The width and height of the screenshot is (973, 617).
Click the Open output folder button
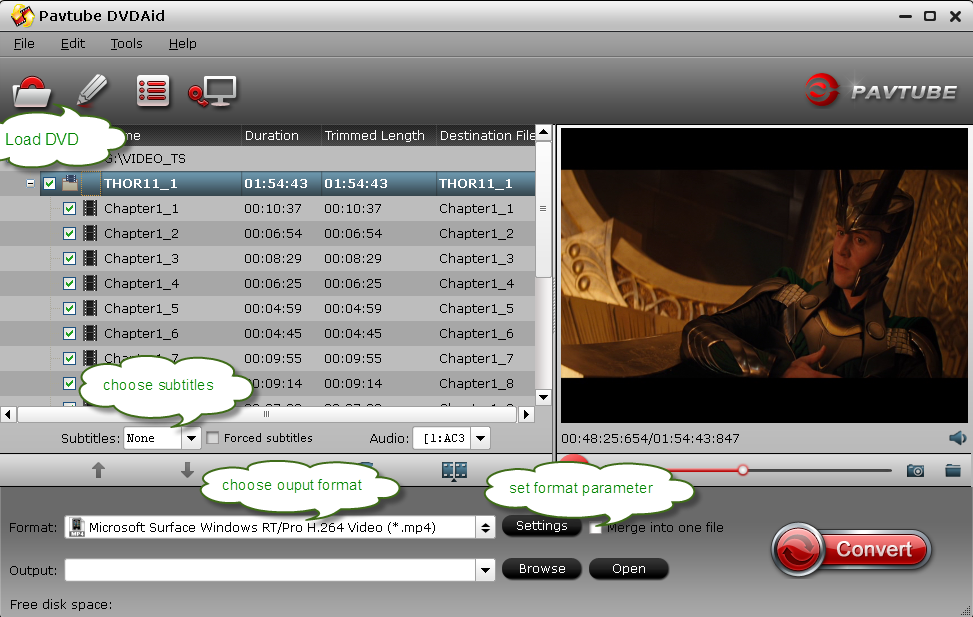click(x=629, y=569)
